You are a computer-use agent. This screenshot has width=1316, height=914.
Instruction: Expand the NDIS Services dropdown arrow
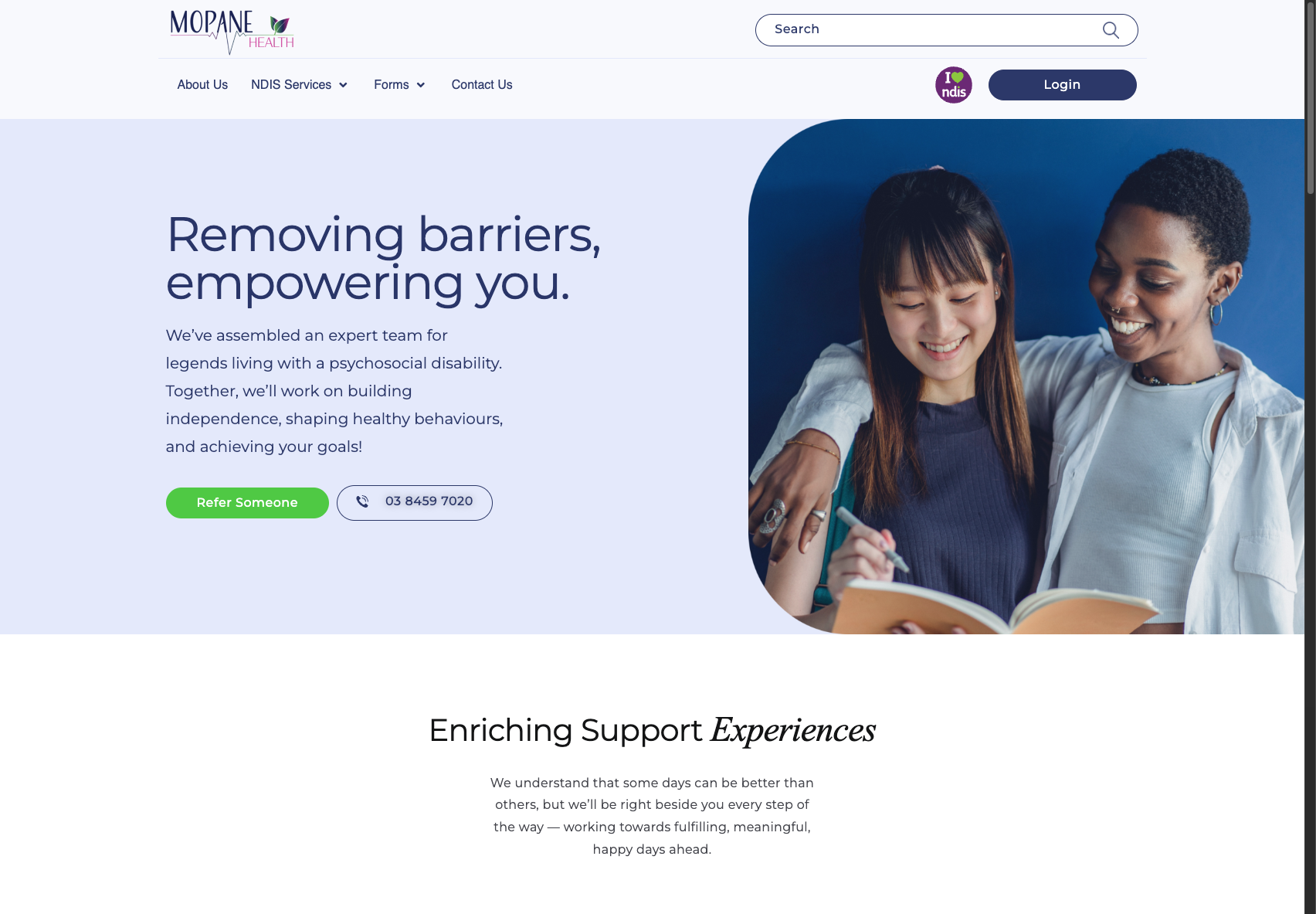pos(343,85)
